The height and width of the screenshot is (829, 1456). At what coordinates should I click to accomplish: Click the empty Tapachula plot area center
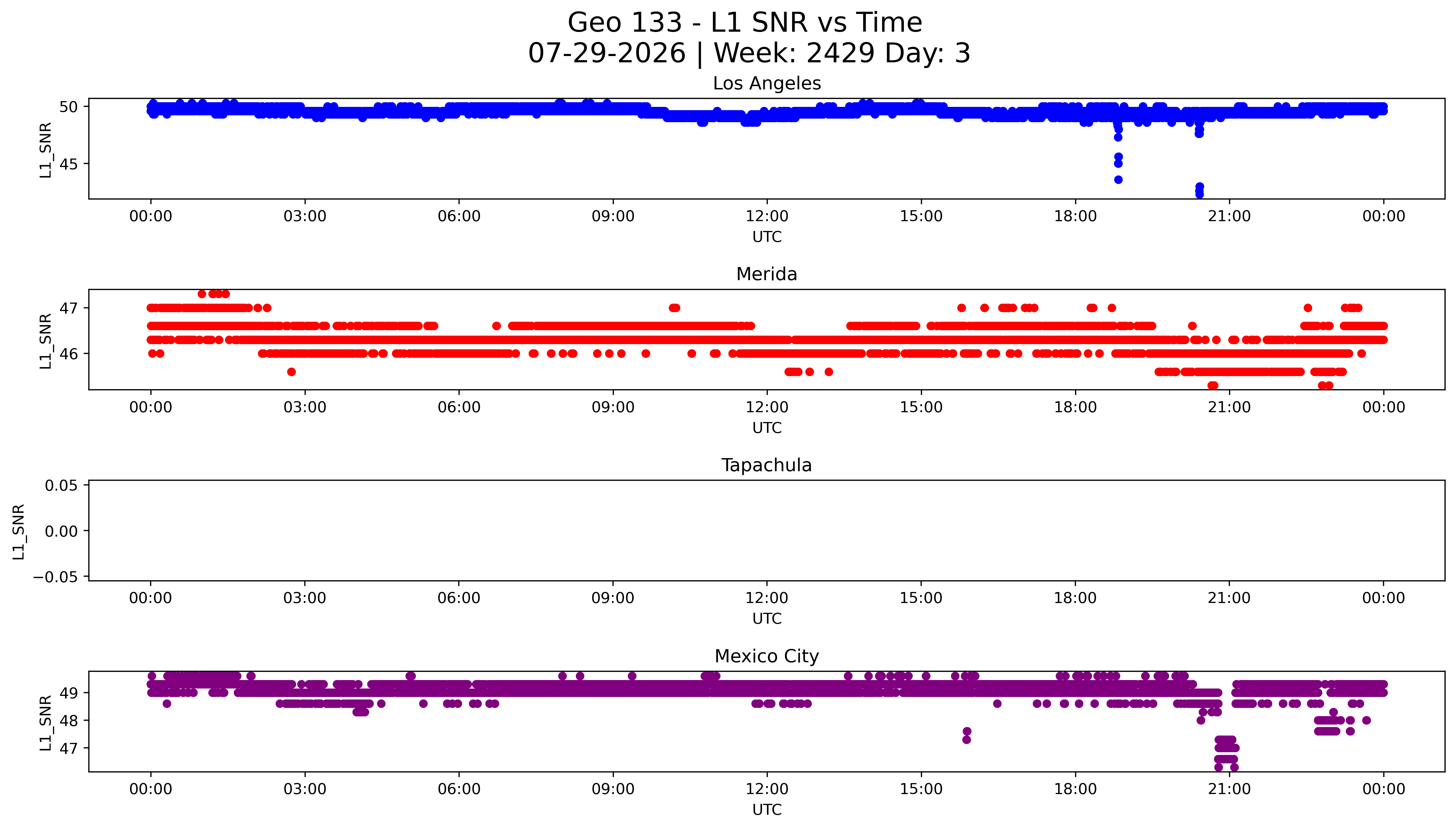[x=766, y=531]
